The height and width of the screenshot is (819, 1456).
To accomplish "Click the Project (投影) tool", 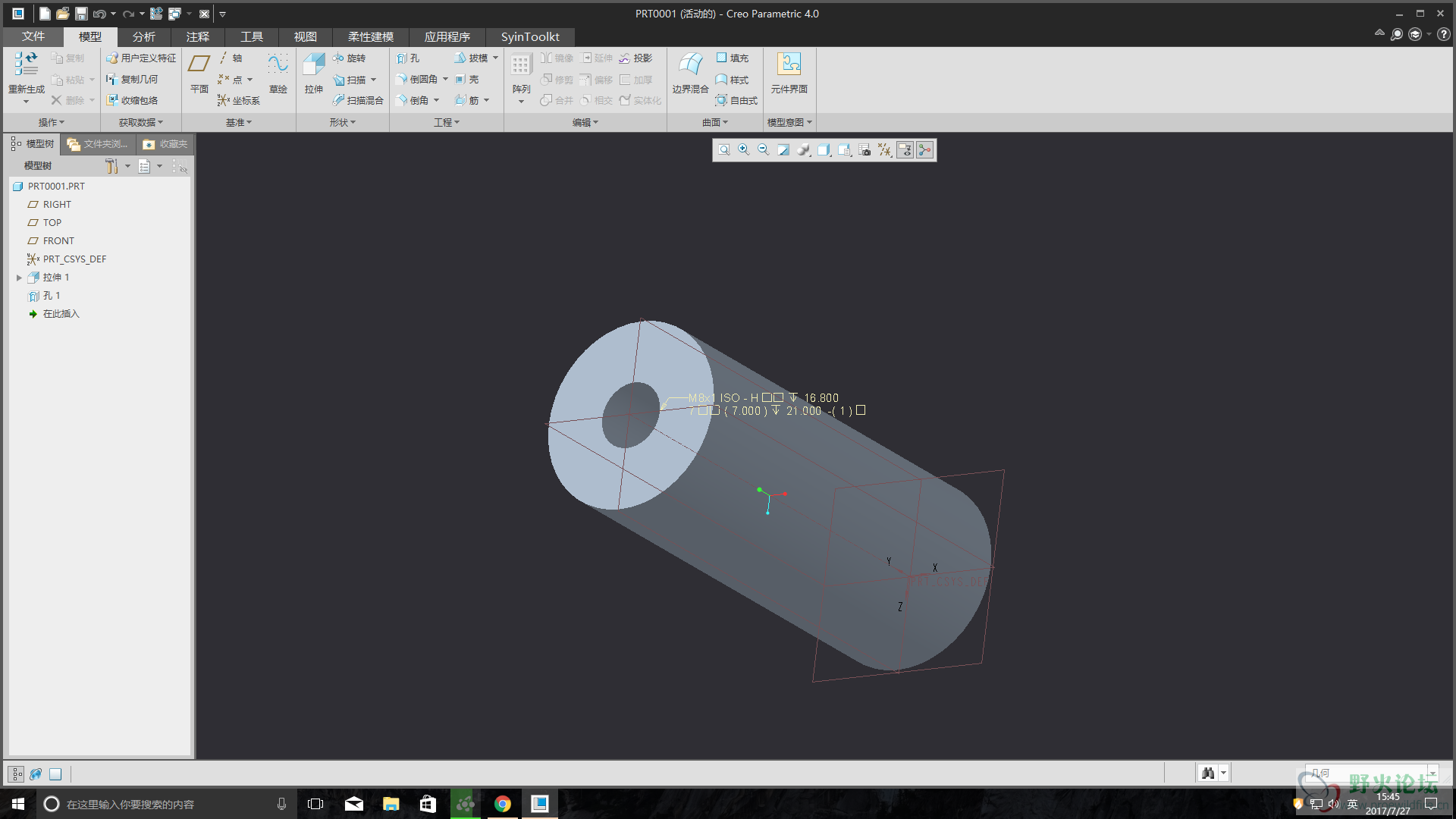I will (635, 58).
